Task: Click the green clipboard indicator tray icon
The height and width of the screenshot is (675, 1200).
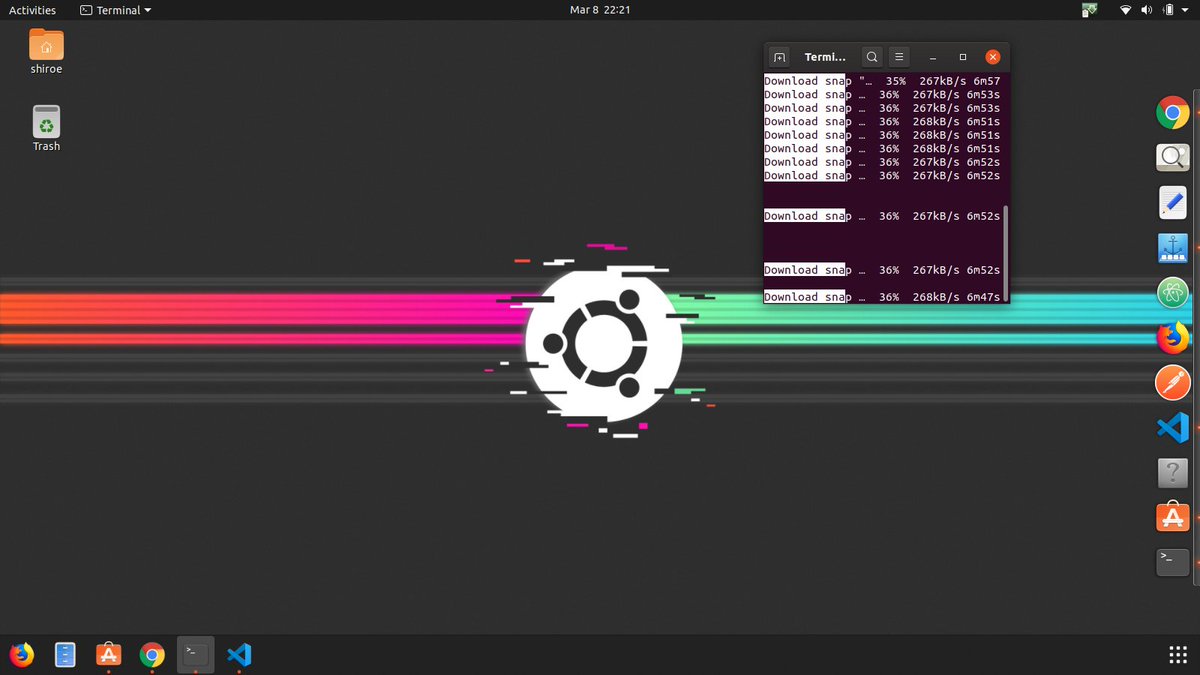Action: 1090,10
